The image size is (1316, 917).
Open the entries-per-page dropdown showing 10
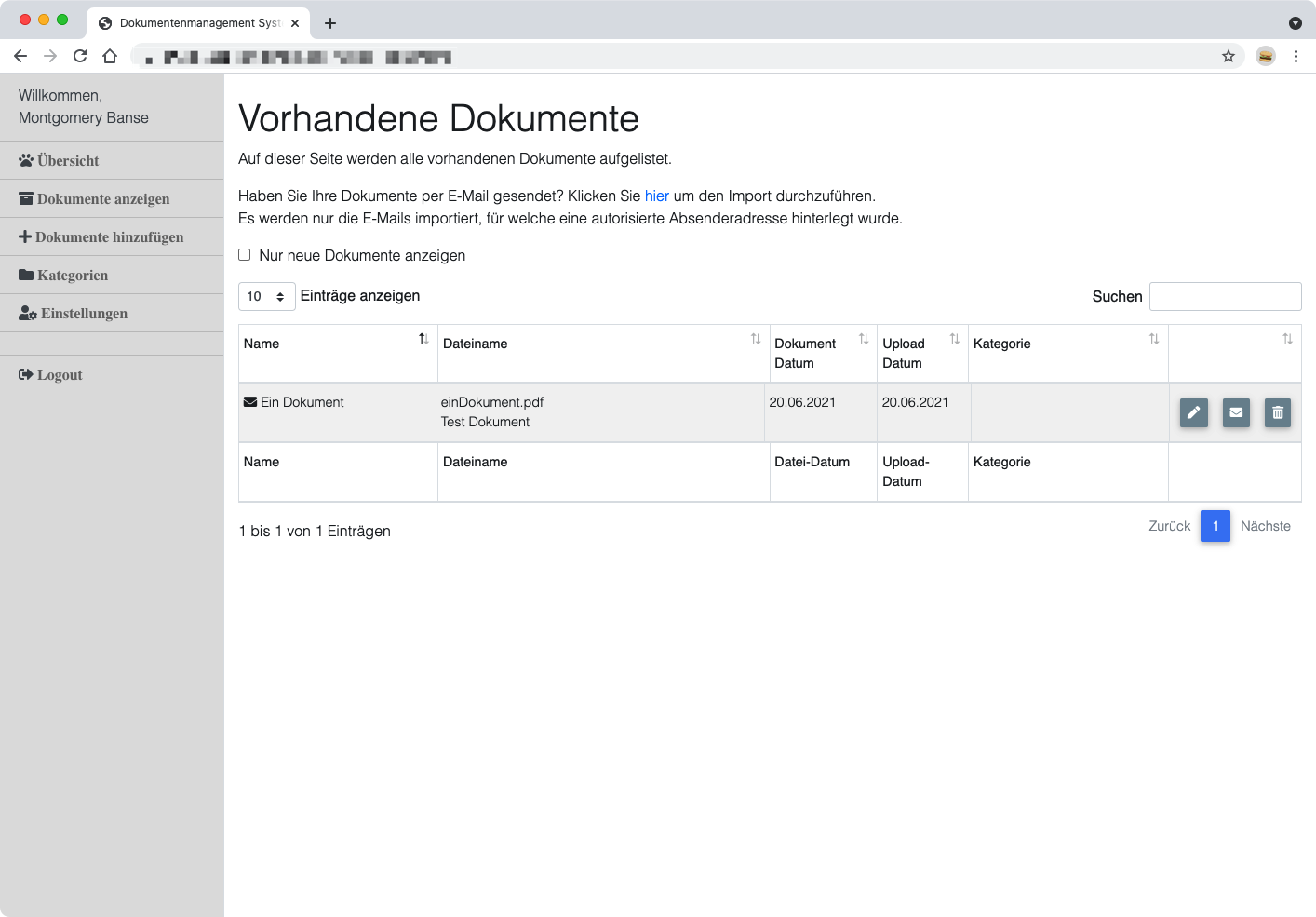click(x=267, y=296)
